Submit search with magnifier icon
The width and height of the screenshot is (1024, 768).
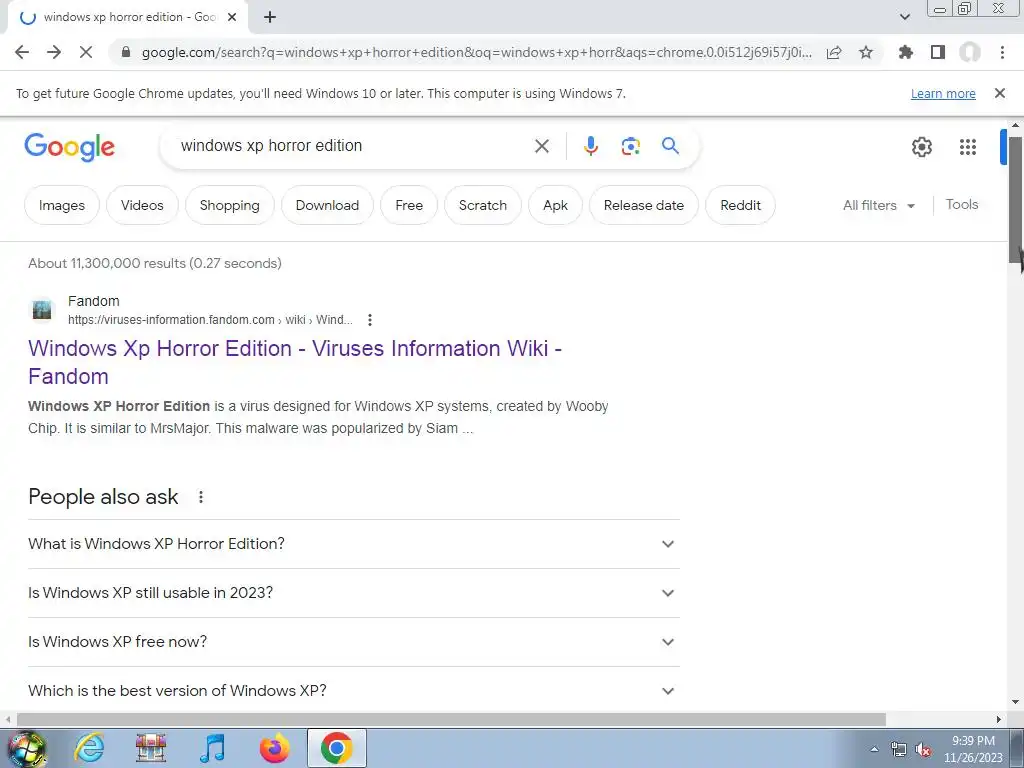coord(671,146)
